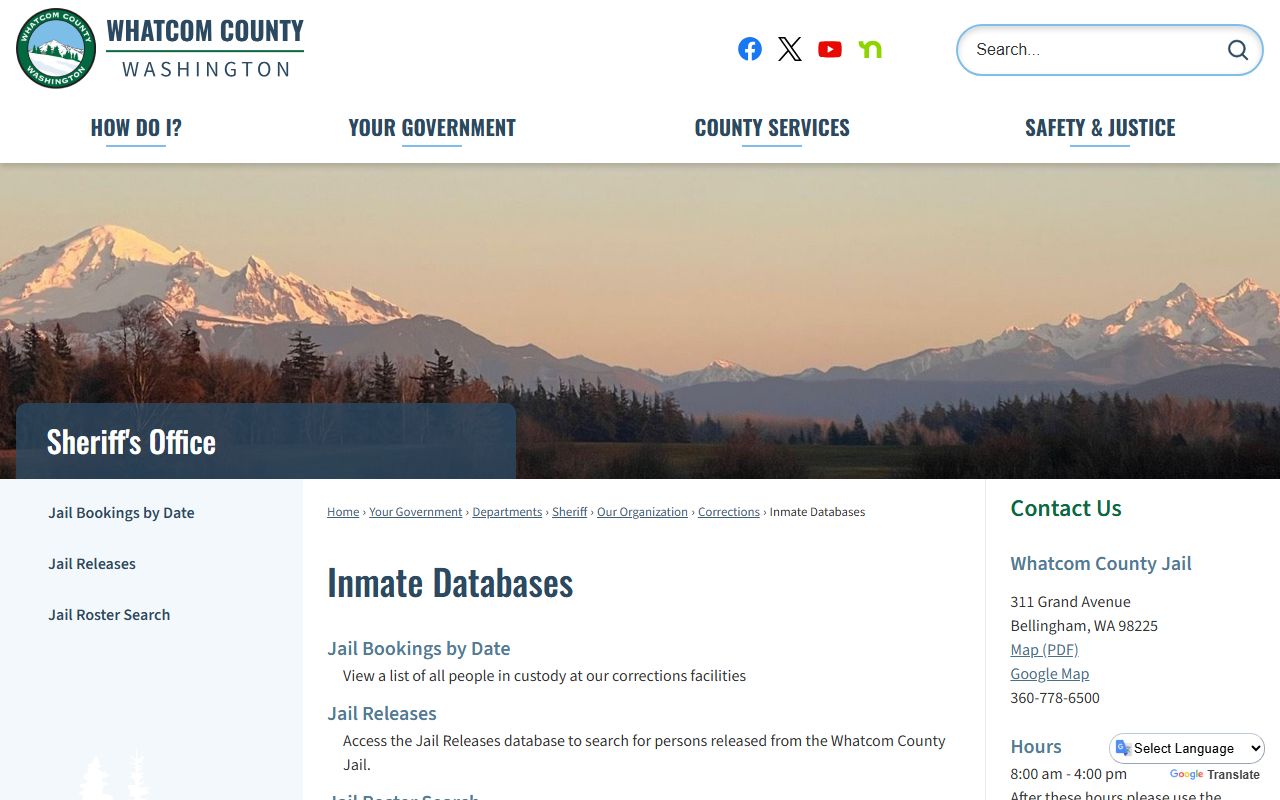Viewport: 1280px width, 800px height.
Task: Open the Your Government menu
Action: point(432,128)
